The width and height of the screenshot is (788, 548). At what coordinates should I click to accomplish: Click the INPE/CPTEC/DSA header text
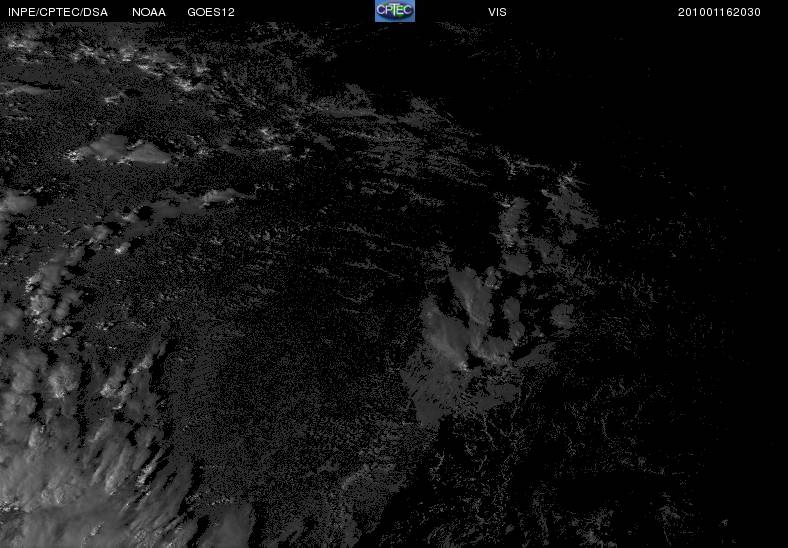(x=58, y=12)
